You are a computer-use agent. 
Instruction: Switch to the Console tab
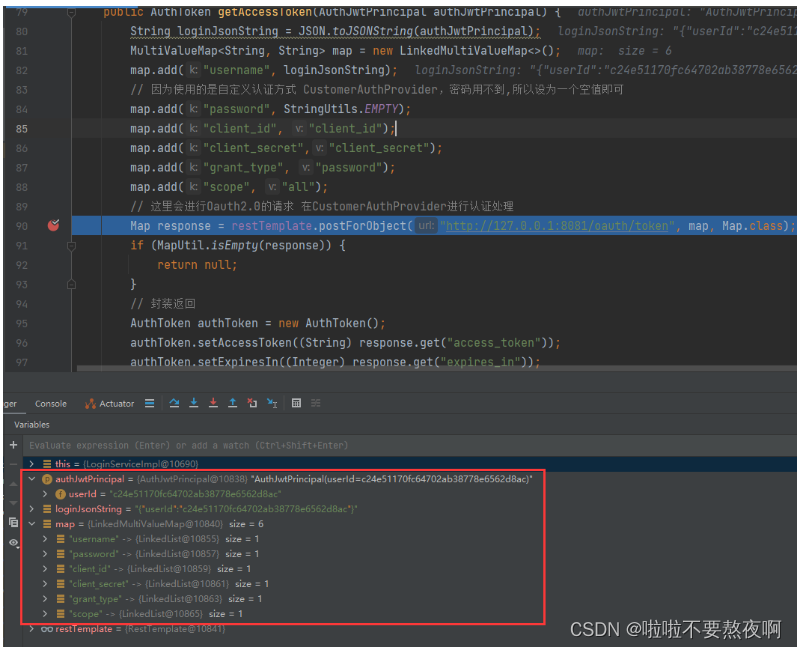pyautogui.click(x=50, y=404)
